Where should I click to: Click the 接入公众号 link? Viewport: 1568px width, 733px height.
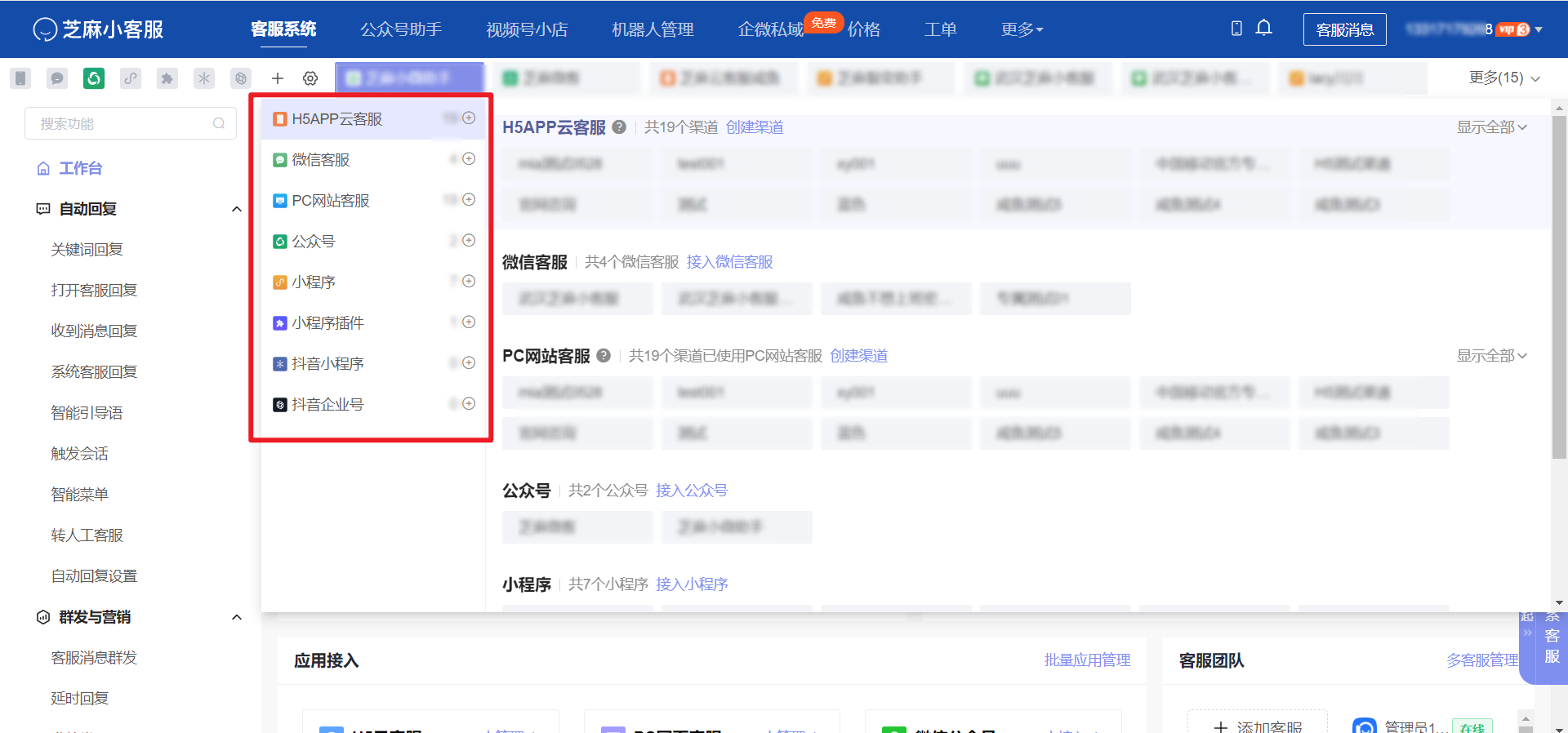[692, 491]
